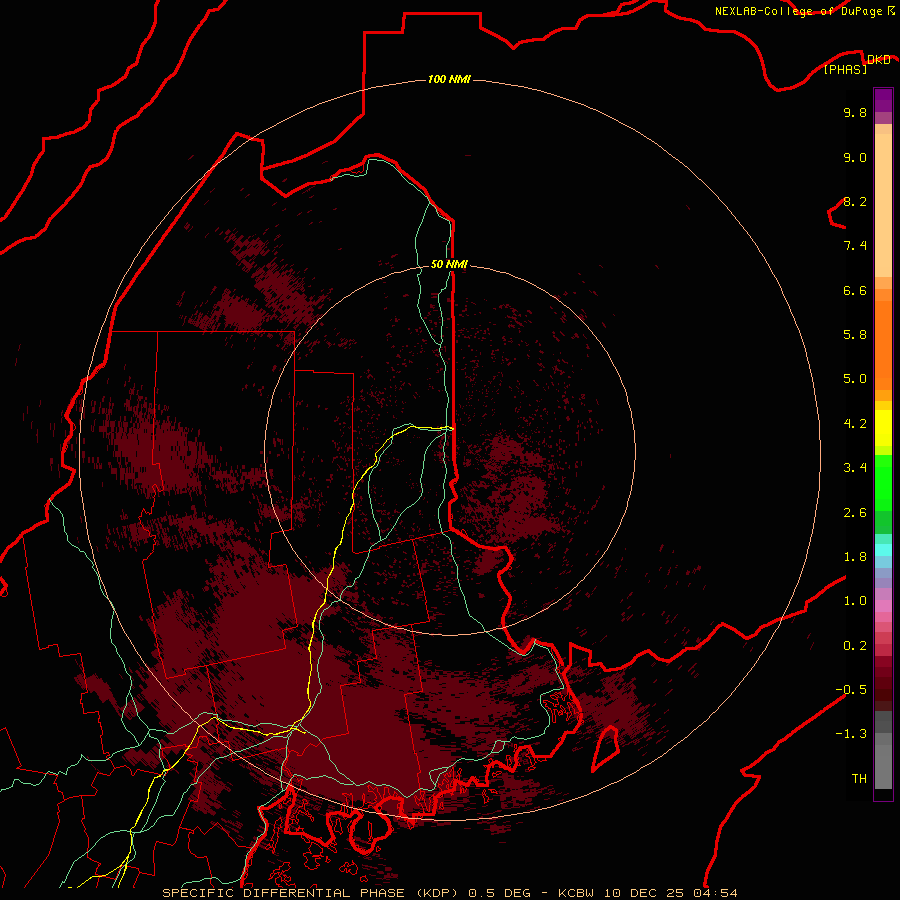Click the 8.2 scale label
This screenshot has height=900, width=900.
tap(855, 201)
